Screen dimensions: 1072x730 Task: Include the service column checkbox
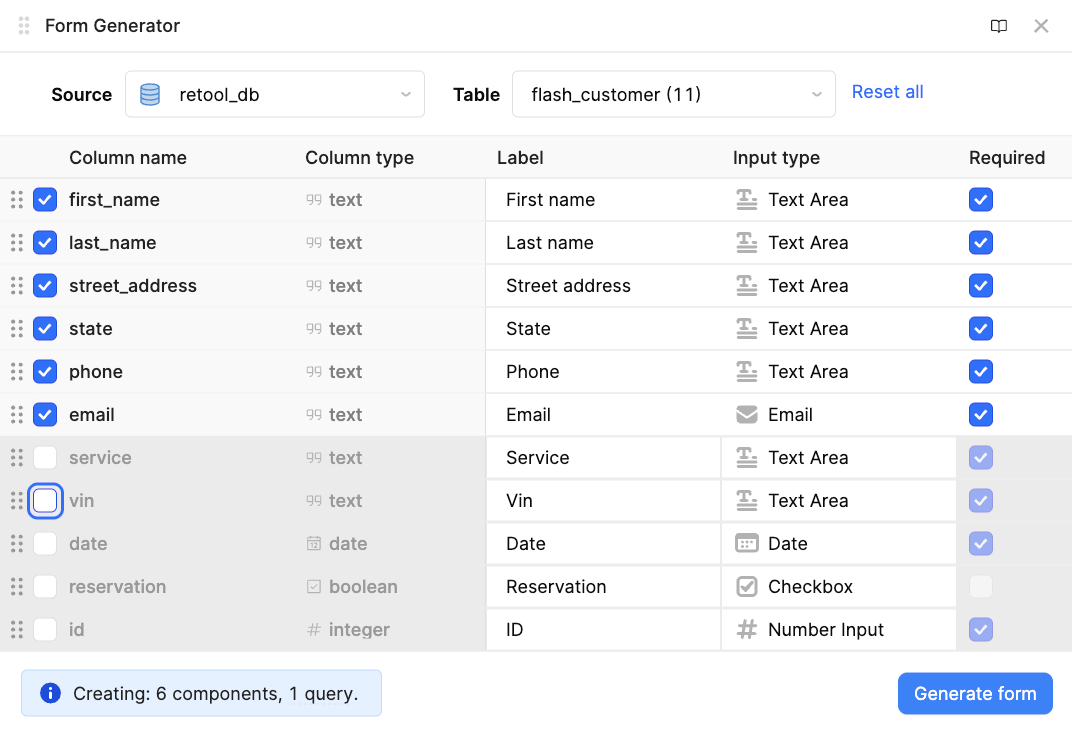(45, 458)
